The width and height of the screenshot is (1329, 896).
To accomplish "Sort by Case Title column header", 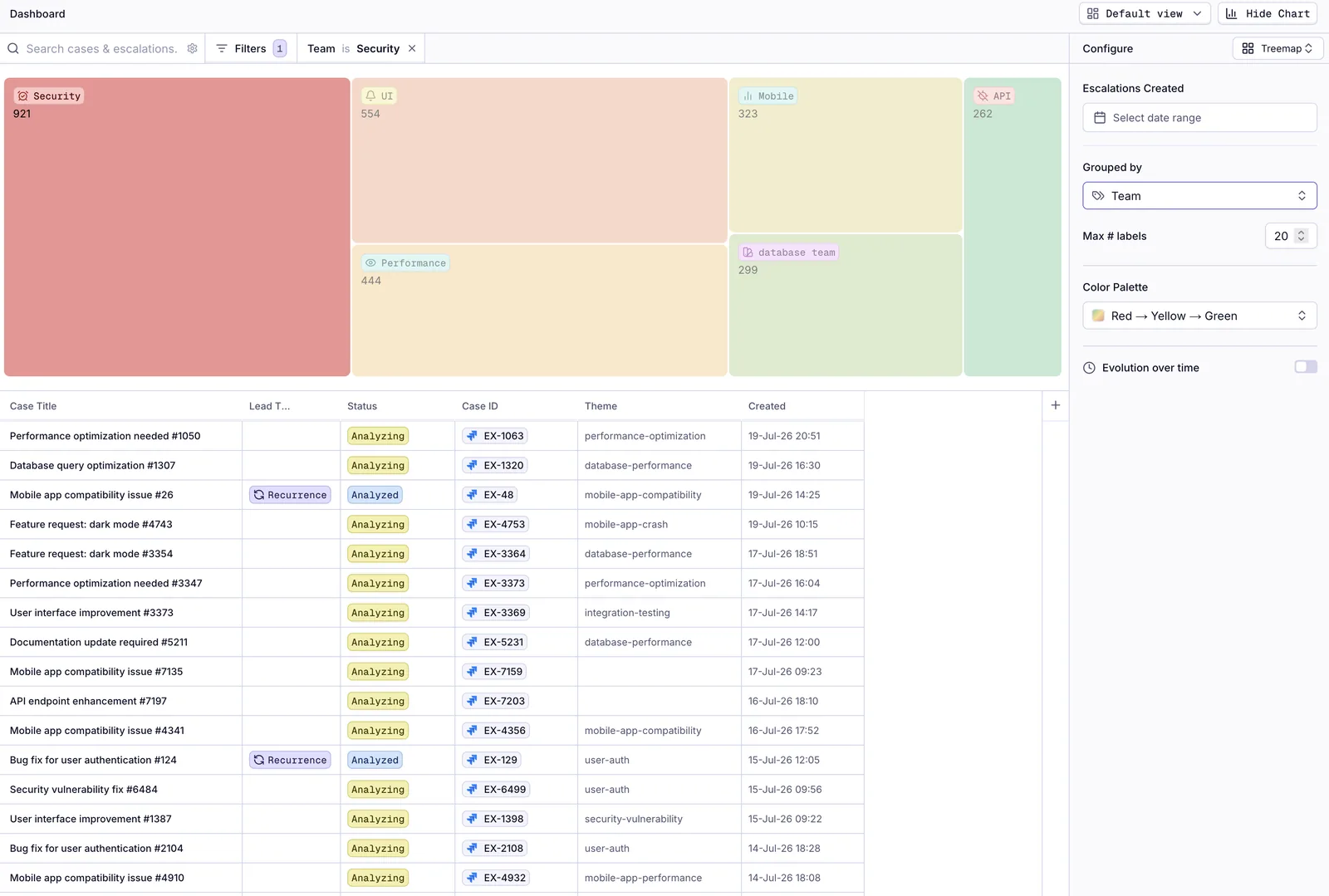I will pyautogui.click(x=33, y=406).
